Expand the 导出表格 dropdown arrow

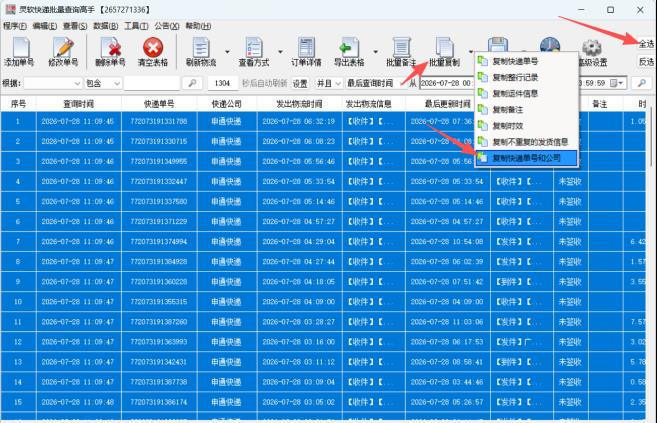tap(375, 52)
